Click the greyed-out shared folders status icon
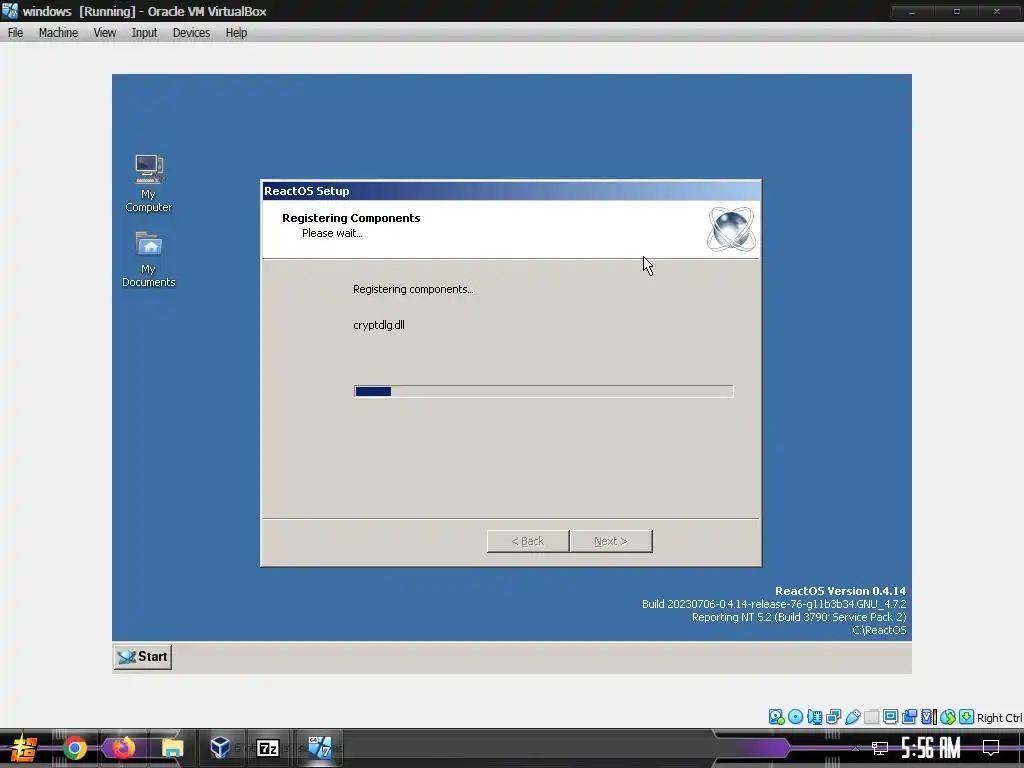This screenshot has height=768, width=1024. coord(871,717)
